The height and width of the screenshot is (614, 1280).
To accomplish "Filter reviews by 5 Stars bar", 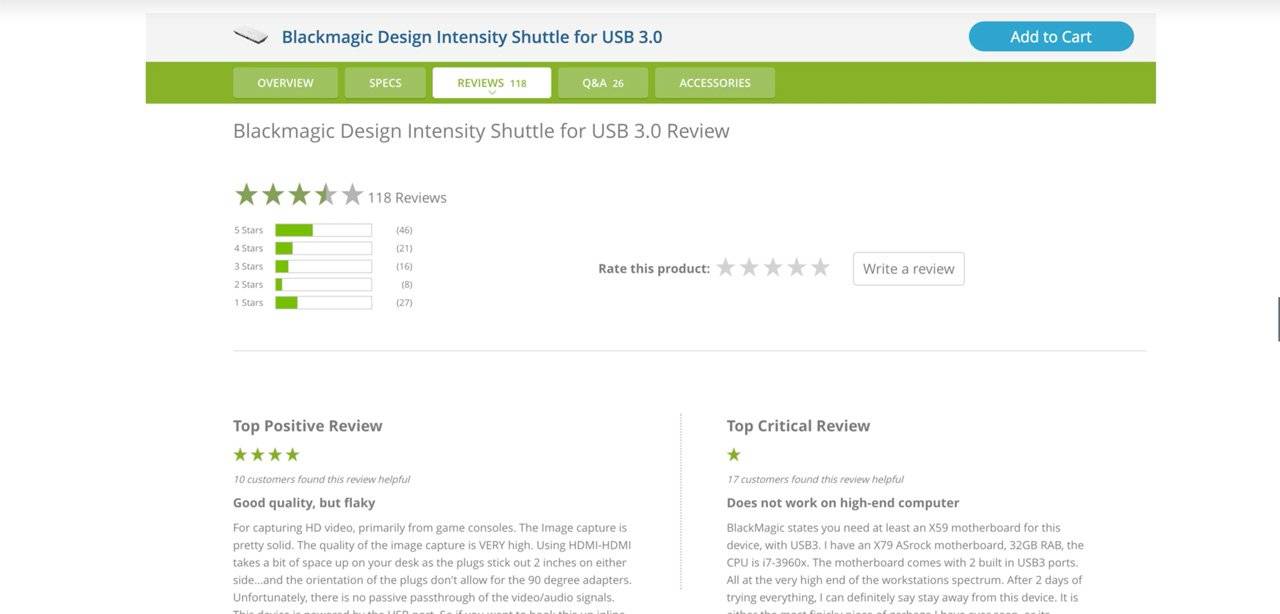I will 323,230.
